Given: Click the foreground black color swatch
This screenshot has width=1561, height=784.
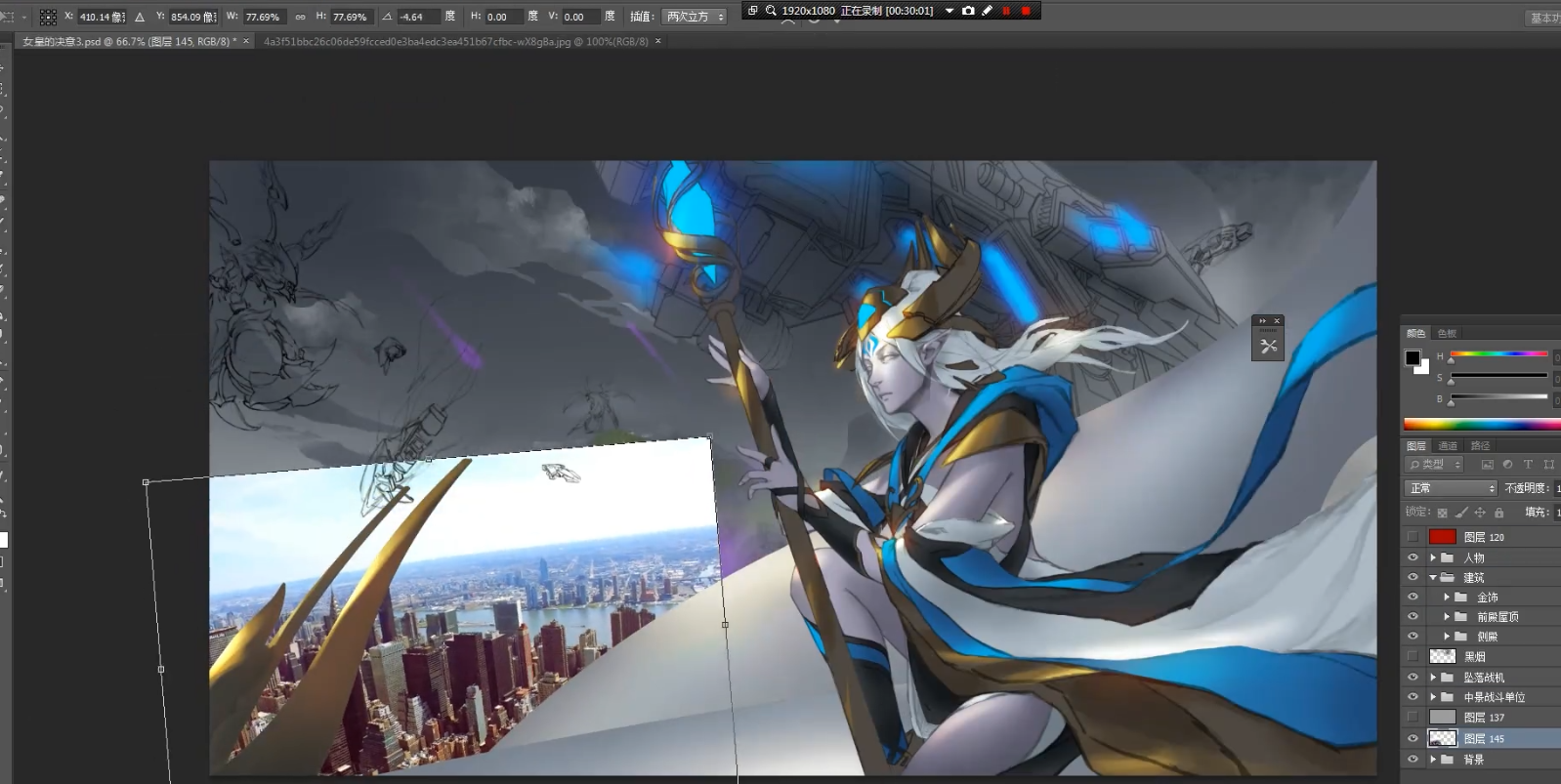Looking at the screenshot, I should [x=1413, y=357].
